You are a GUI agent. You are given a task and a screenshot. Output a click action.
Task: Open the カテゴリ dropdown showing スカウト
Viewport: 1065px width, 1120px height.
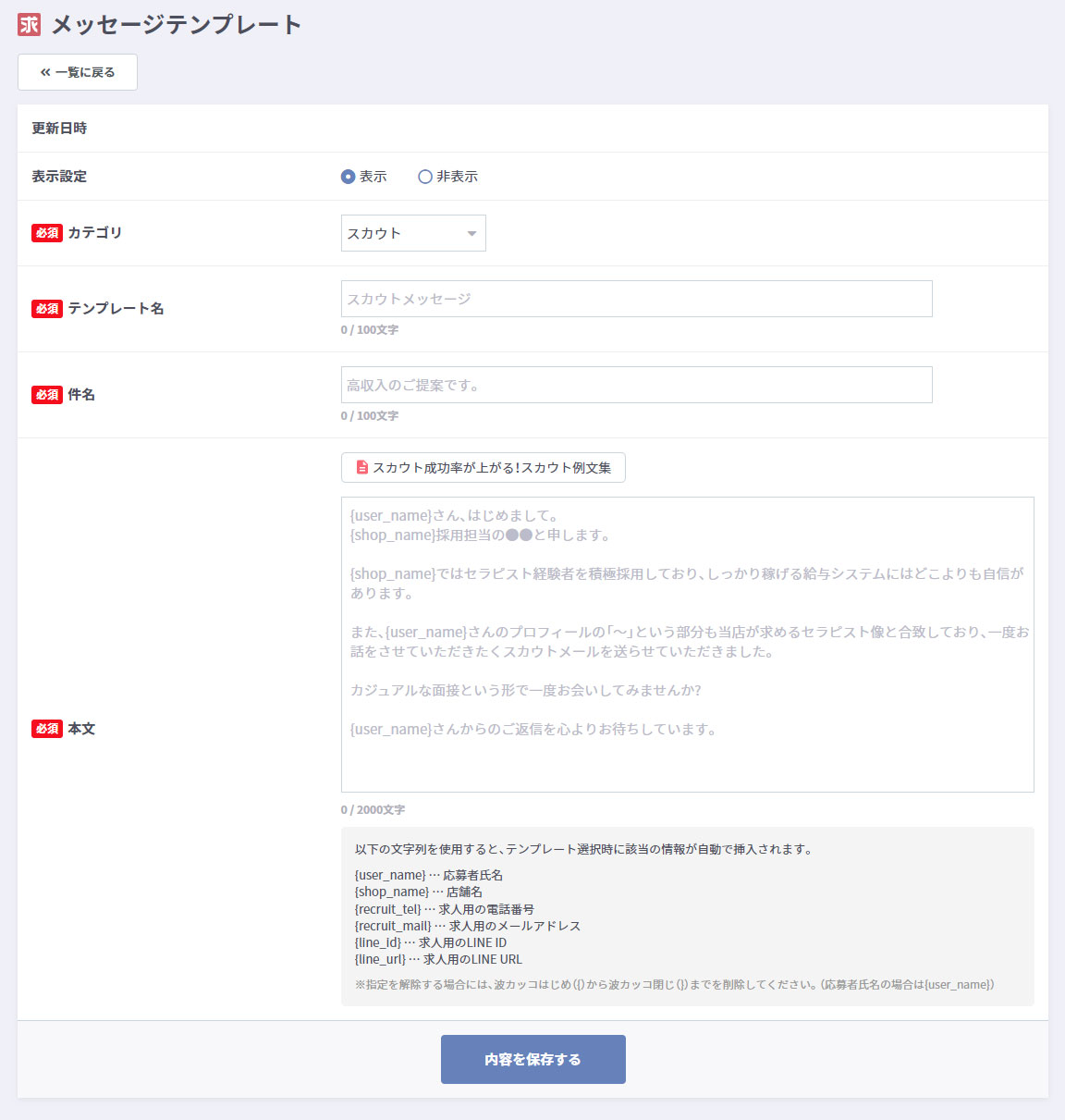pyautogui.click(x=413, y=233)
